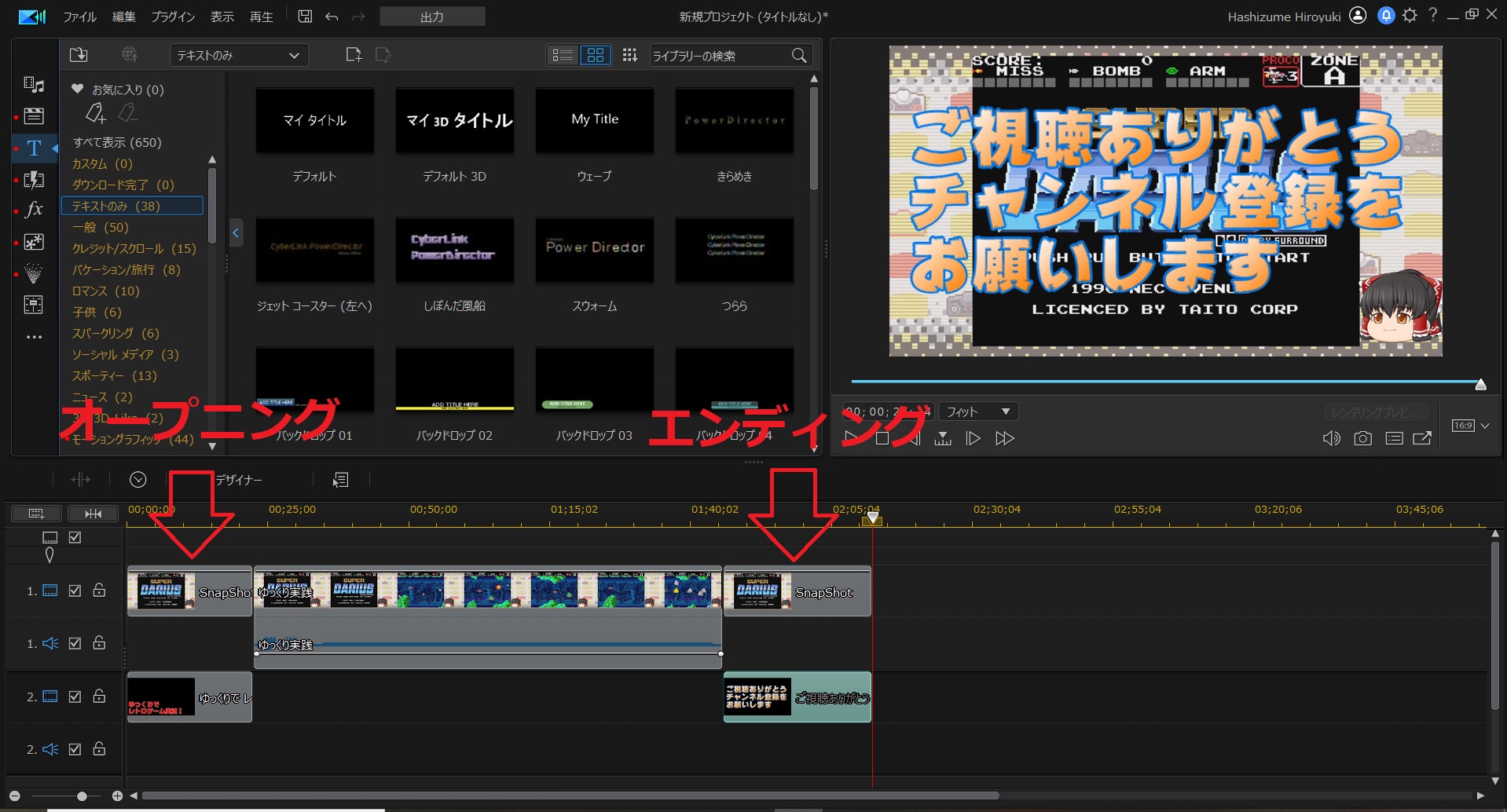Screen dimensions: 1507x812
Task: Show more rooms via the three dots
Action: [34, 337]
